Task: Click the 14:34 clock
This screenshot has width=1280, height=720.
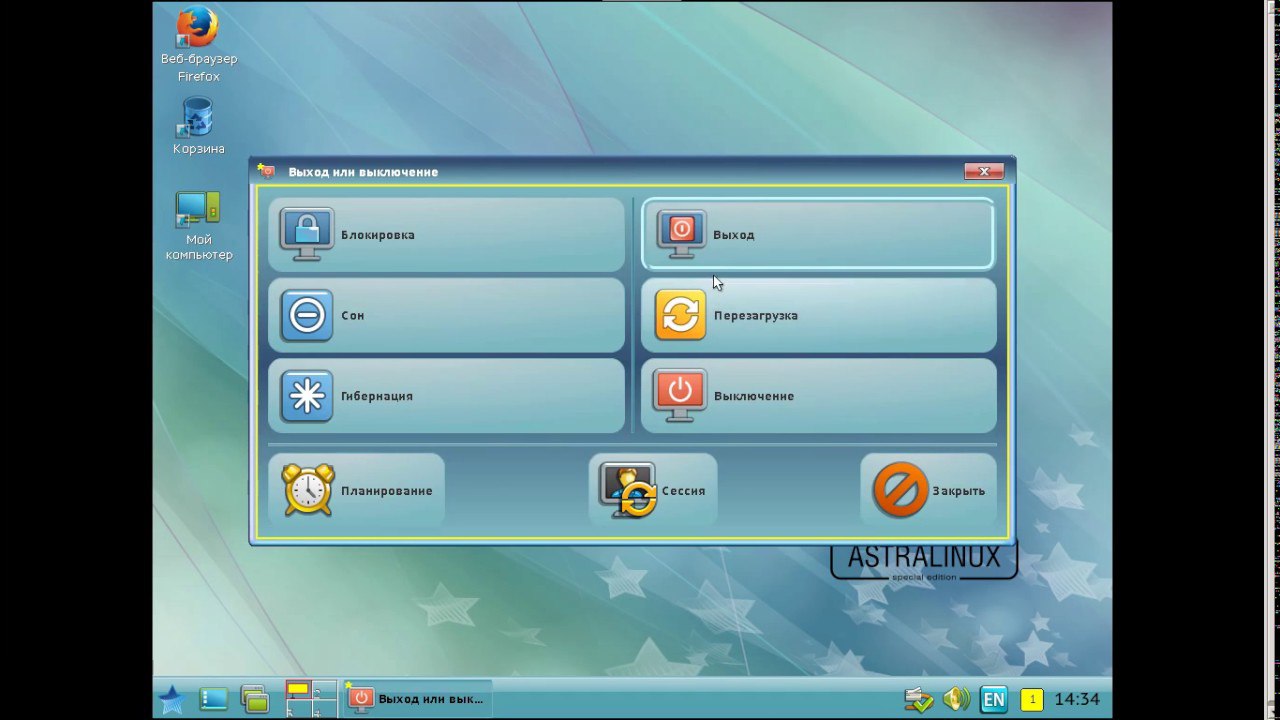Action: 1077,699
